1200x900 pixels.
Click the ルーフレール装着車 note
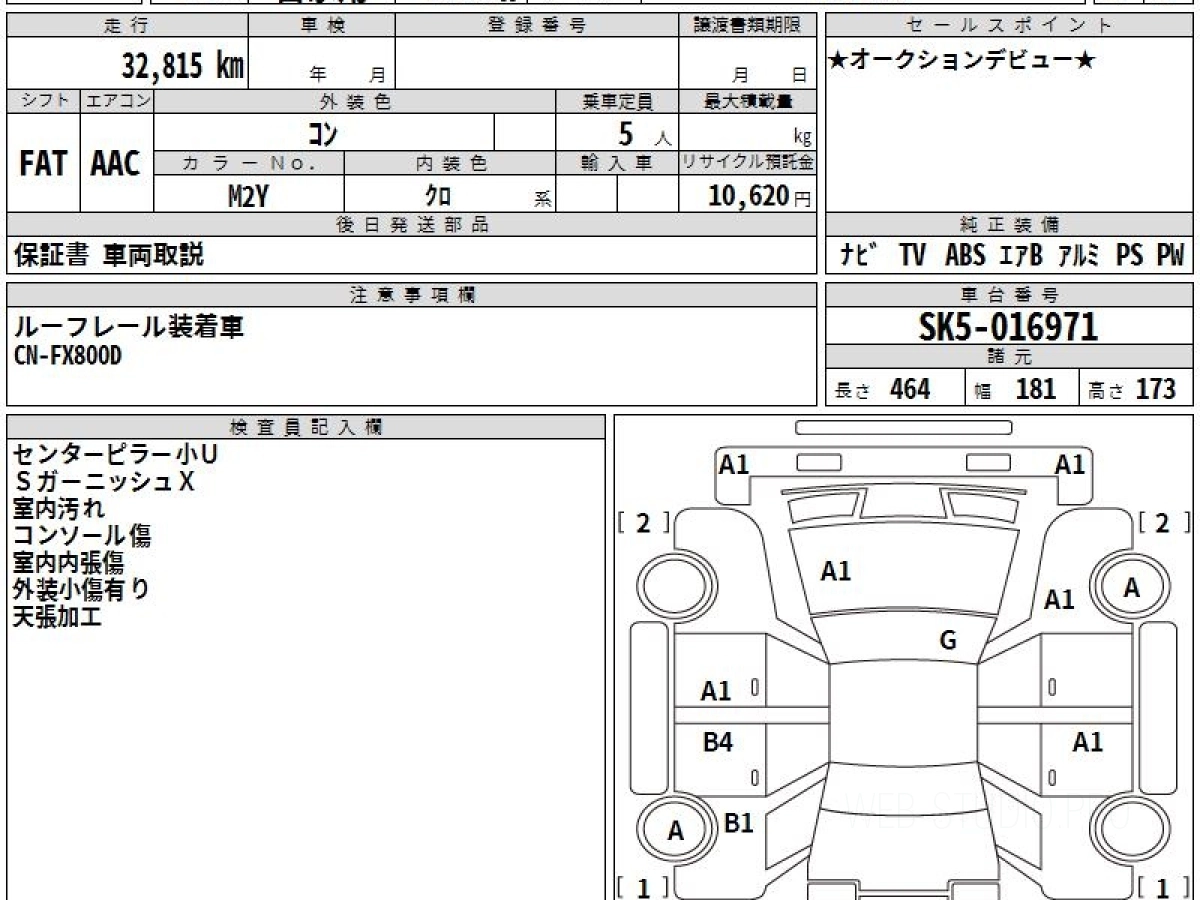click(x=128, y=326)
